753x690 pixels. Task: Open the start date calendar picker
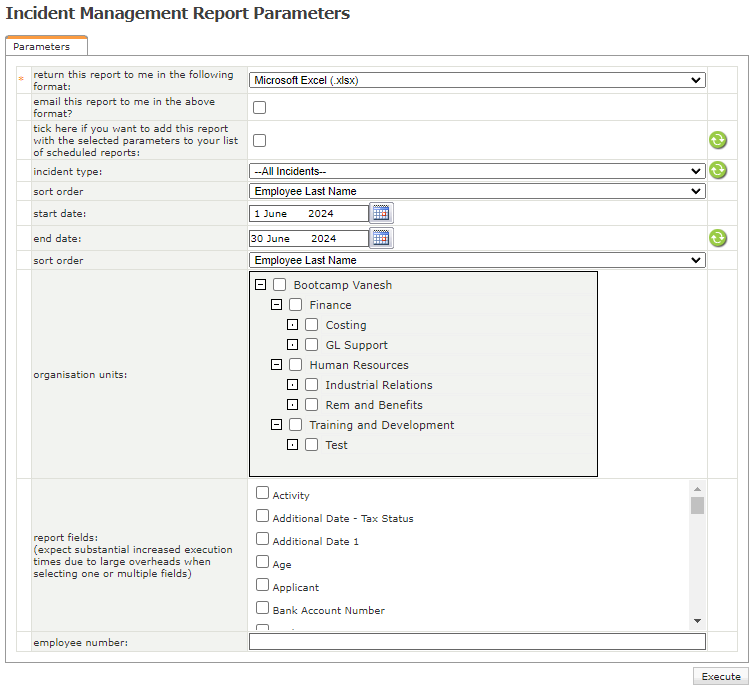tap(381, 212)
